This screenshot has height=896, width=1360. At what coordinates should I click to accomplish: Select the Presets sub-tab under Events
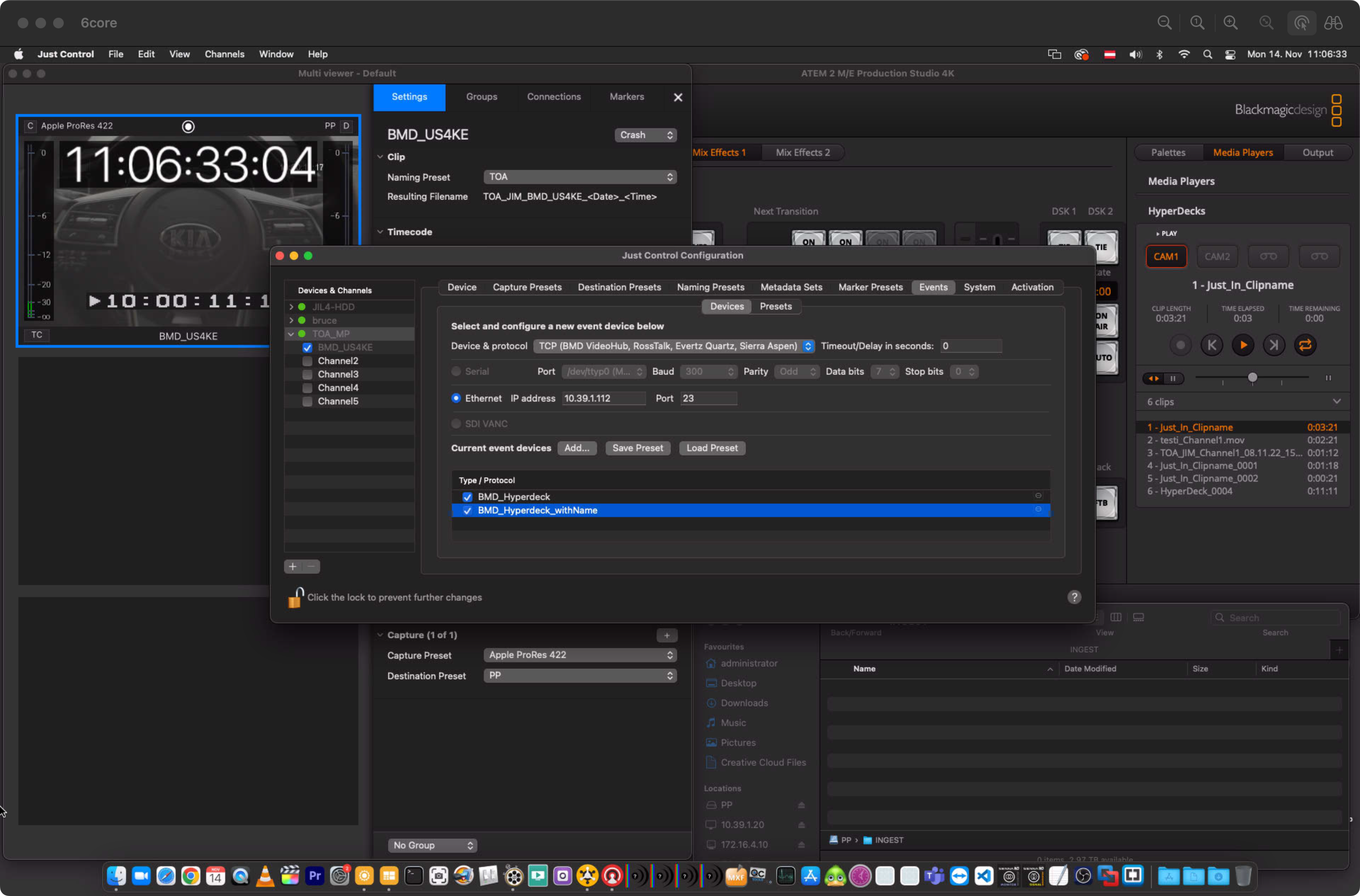pyautogui.click(x=776, y=307)
